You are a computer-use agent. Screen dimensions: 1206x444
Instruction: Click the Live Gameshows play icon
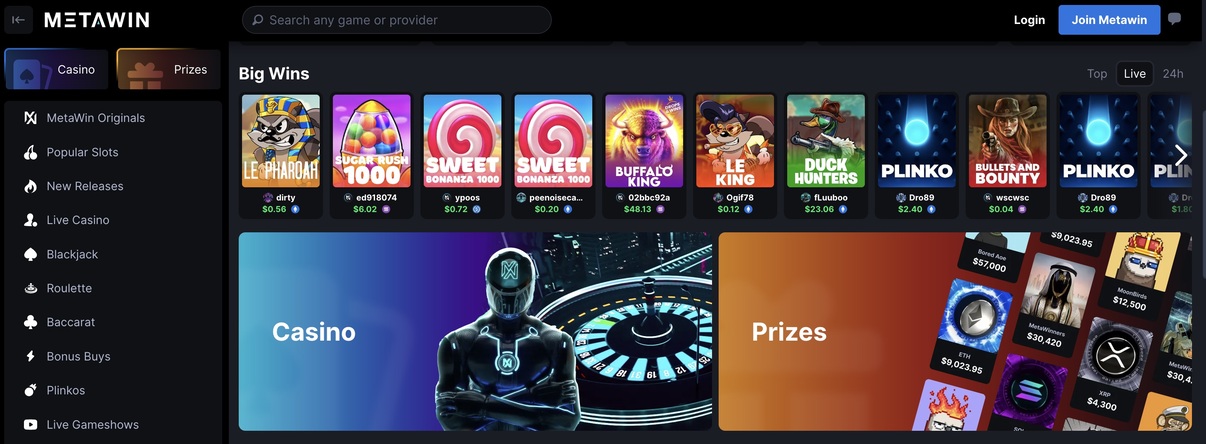[30, 424]
